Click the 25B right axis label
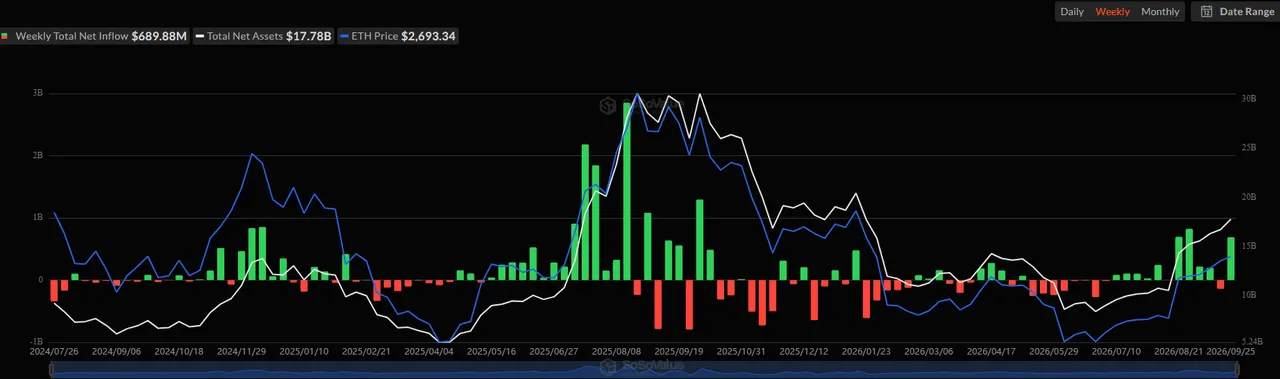Viewport: 1280px width, 379px height. [1248, 148]
